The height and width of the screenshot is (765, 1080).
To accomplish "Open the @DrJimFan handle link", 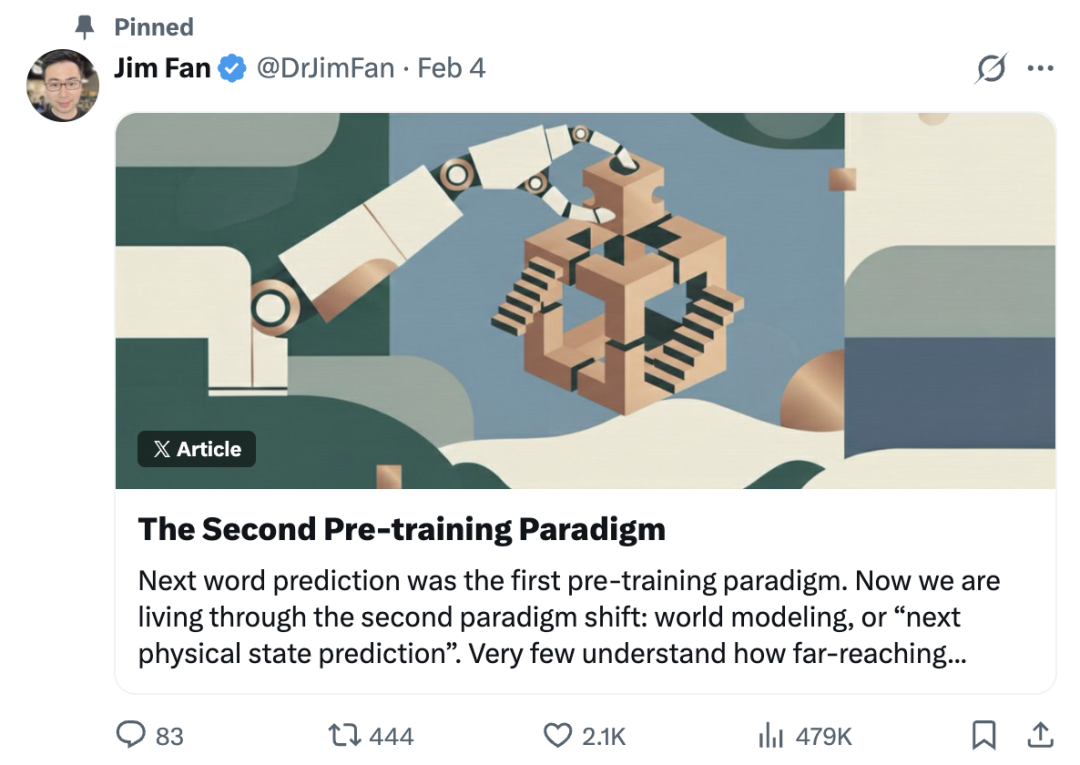I will 325,69.
